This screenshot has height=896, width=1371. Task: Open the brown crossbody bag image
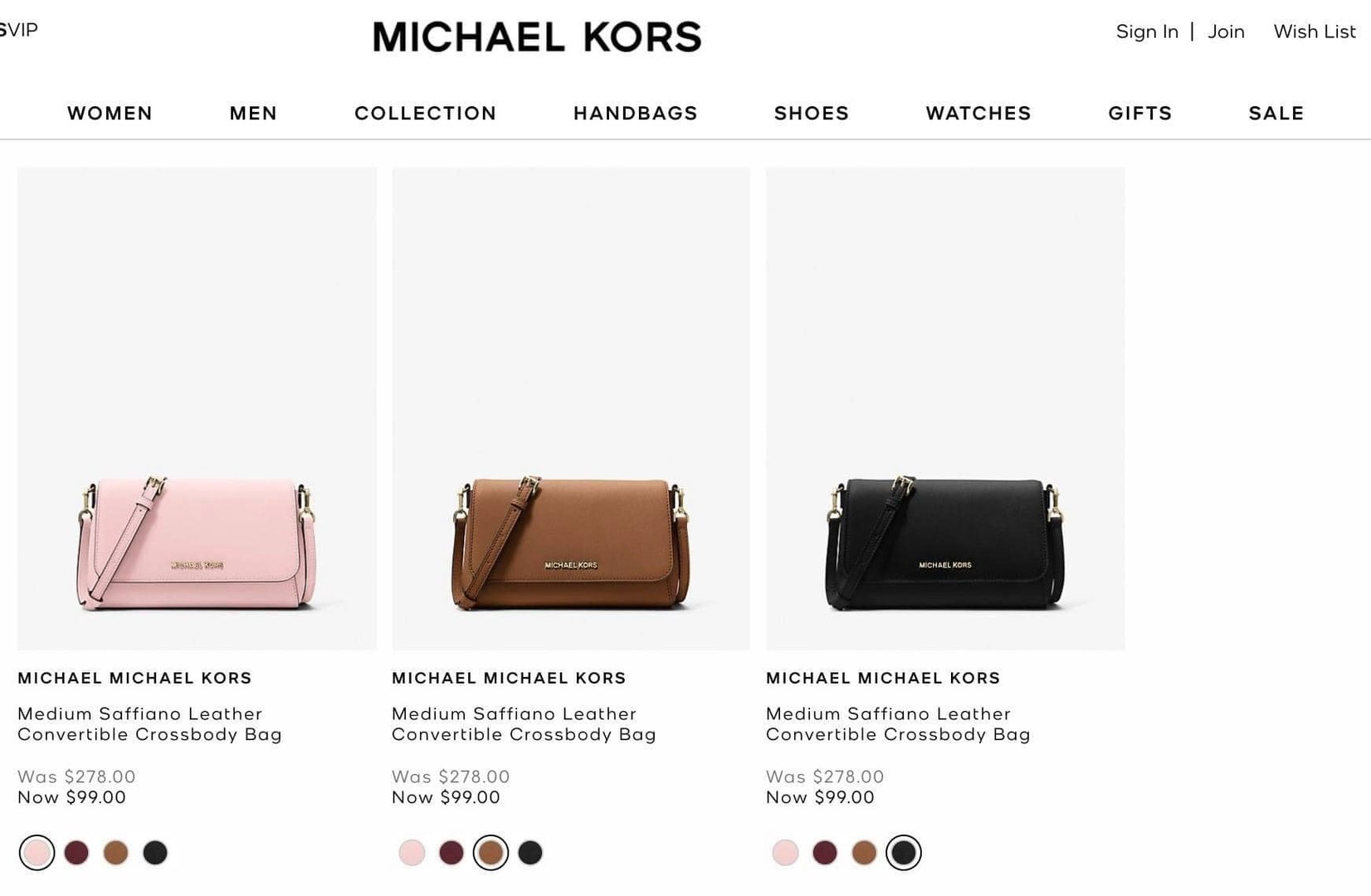[571, 408]
